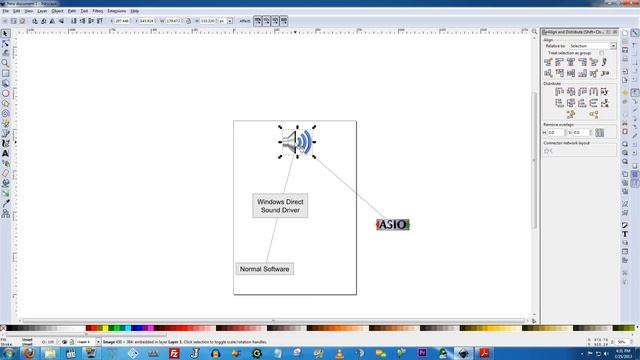Click the Normal Software box
Viewport: 640px width, 360px height.
264,269
